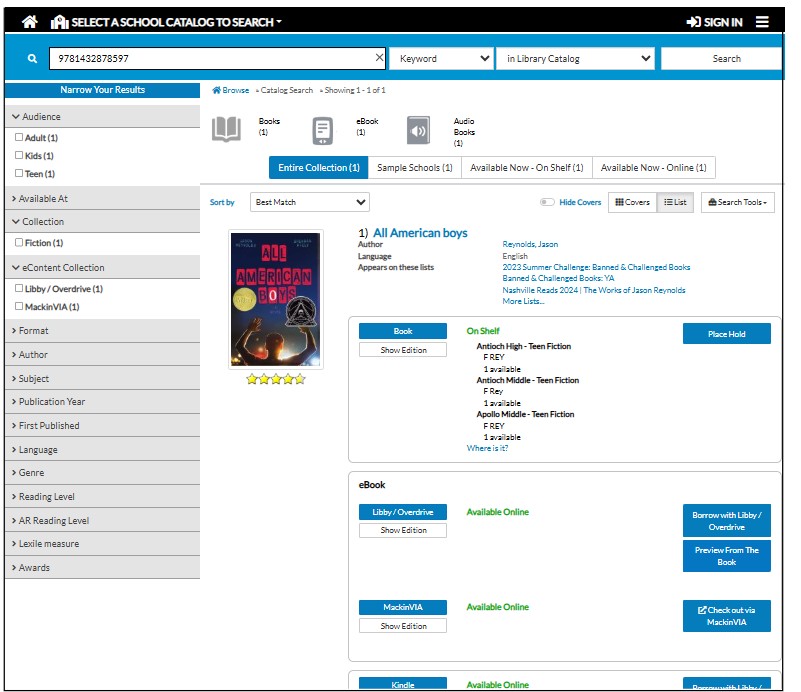801x692 pixels.
Task: Switch to Available Now - On Shelf tab
Action: click(526, 168)
